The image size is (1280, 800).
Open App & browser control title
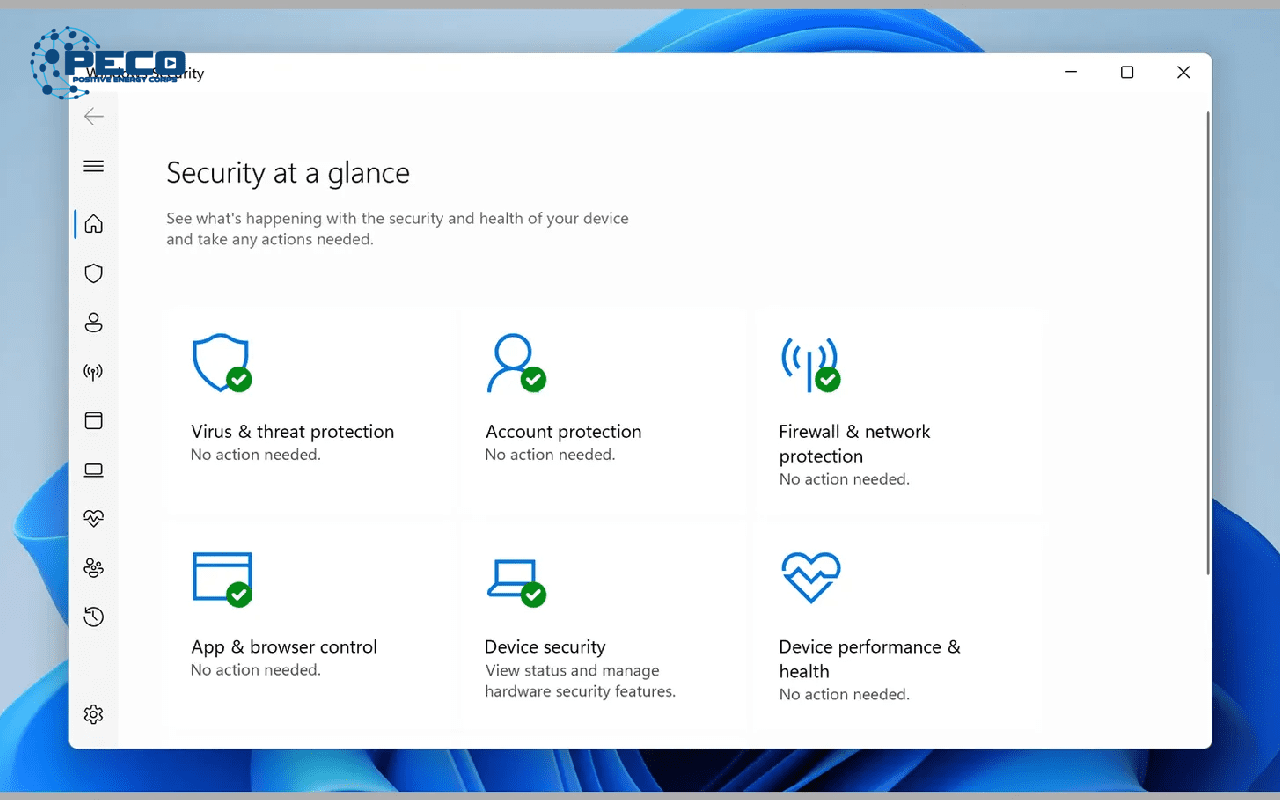click(284, 647)
